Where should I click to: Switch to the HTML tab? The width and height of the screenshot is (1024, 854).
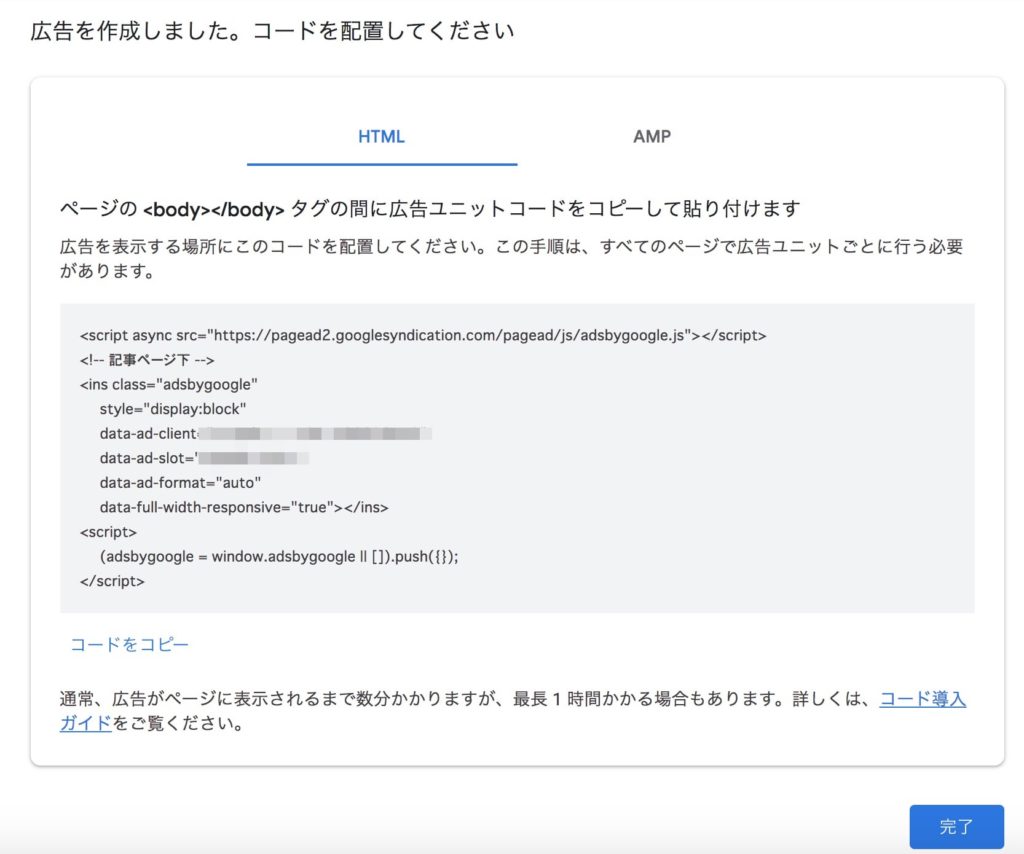[381, 136]
